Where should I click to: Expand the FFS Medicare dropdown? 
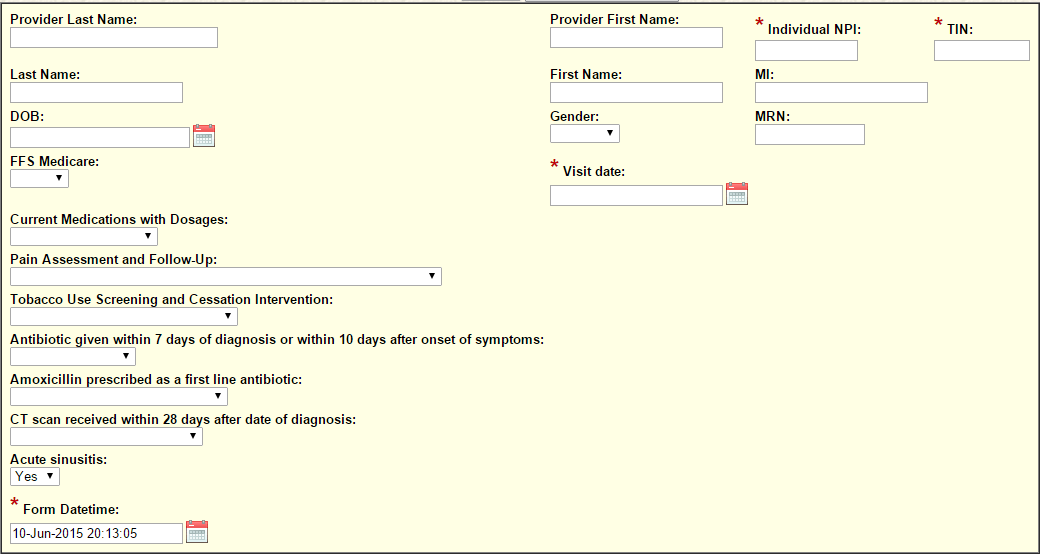40,178
